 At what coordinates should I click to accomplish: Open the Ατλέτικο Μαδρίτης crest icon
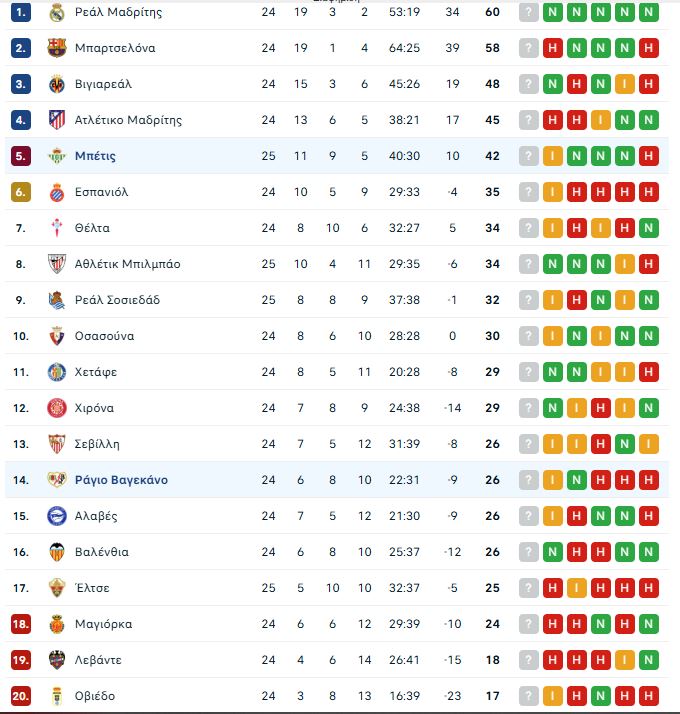(57, 120)
